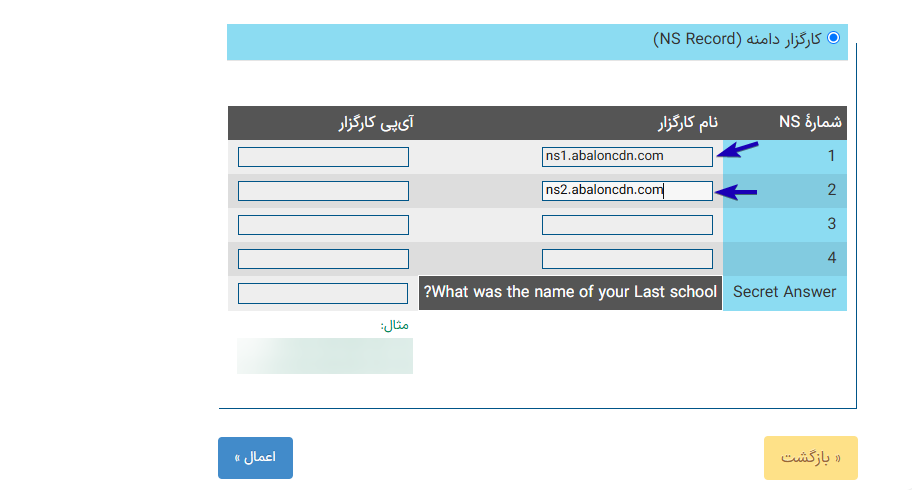
Task: Click the blurred example image under مثال
Action: pyautogui.click(x=325, y=356)
